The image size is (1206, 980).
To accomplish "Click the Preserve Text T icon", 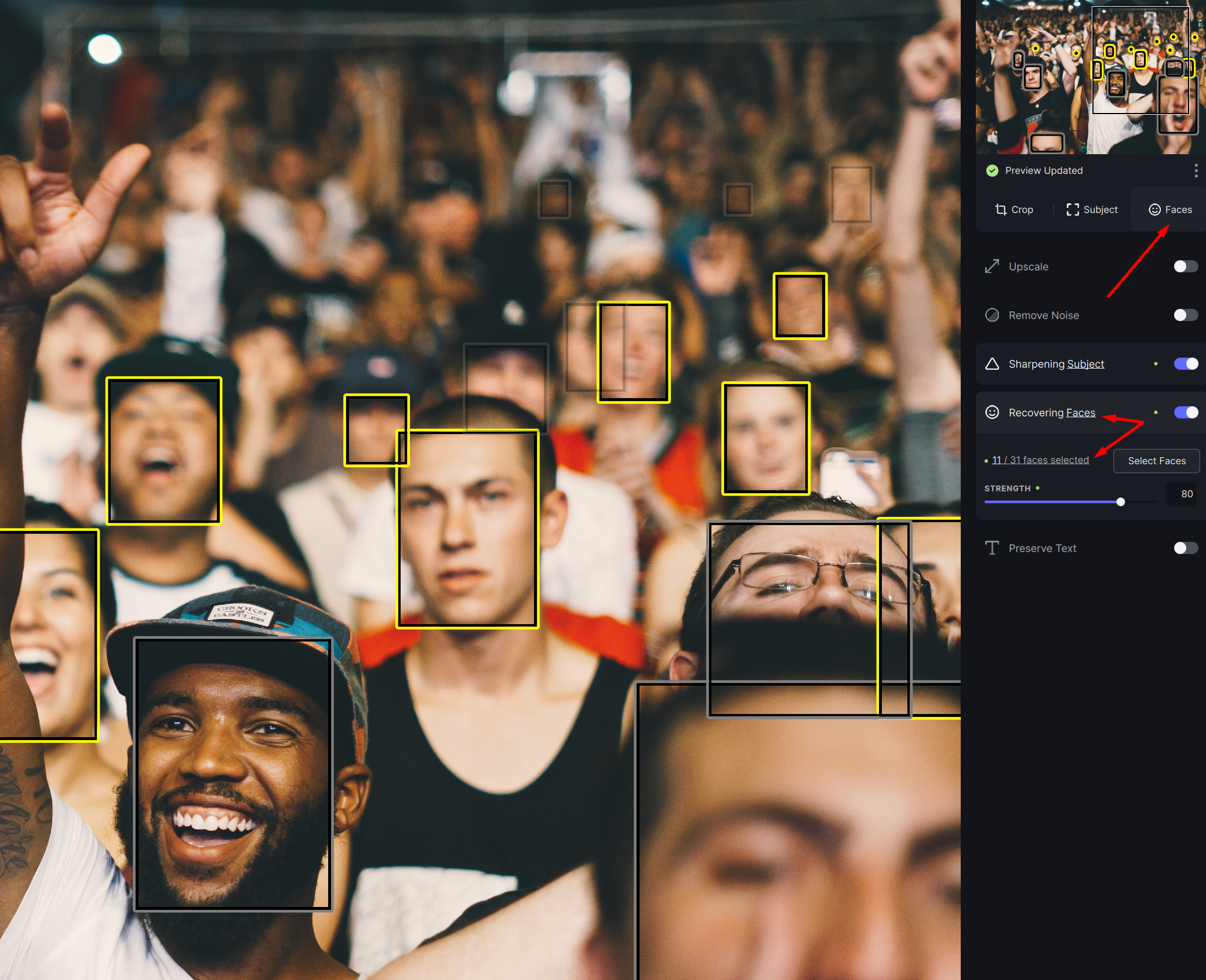I will pos(992,548).
